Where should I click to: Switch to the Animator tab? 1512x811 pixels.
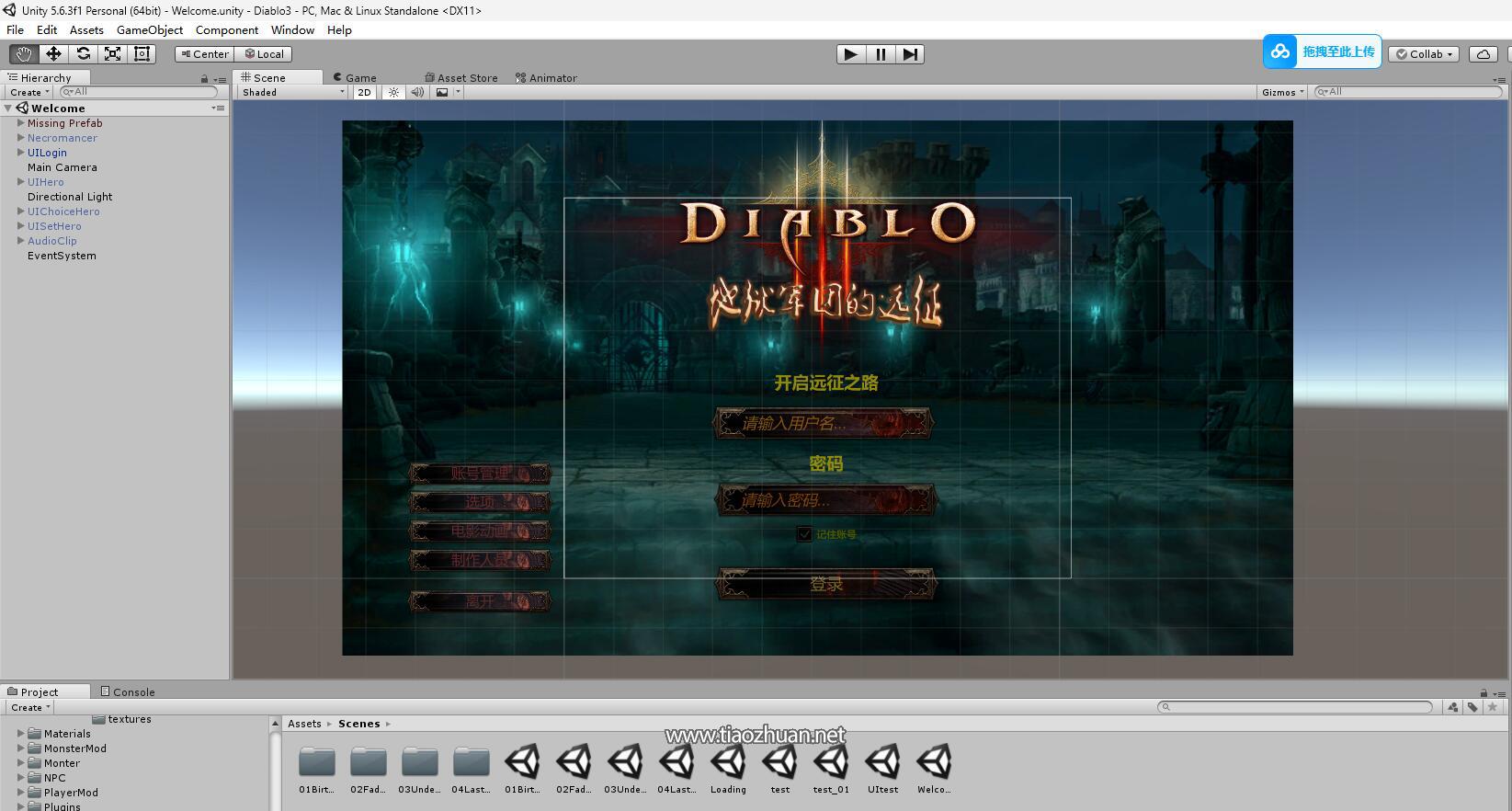546,78
